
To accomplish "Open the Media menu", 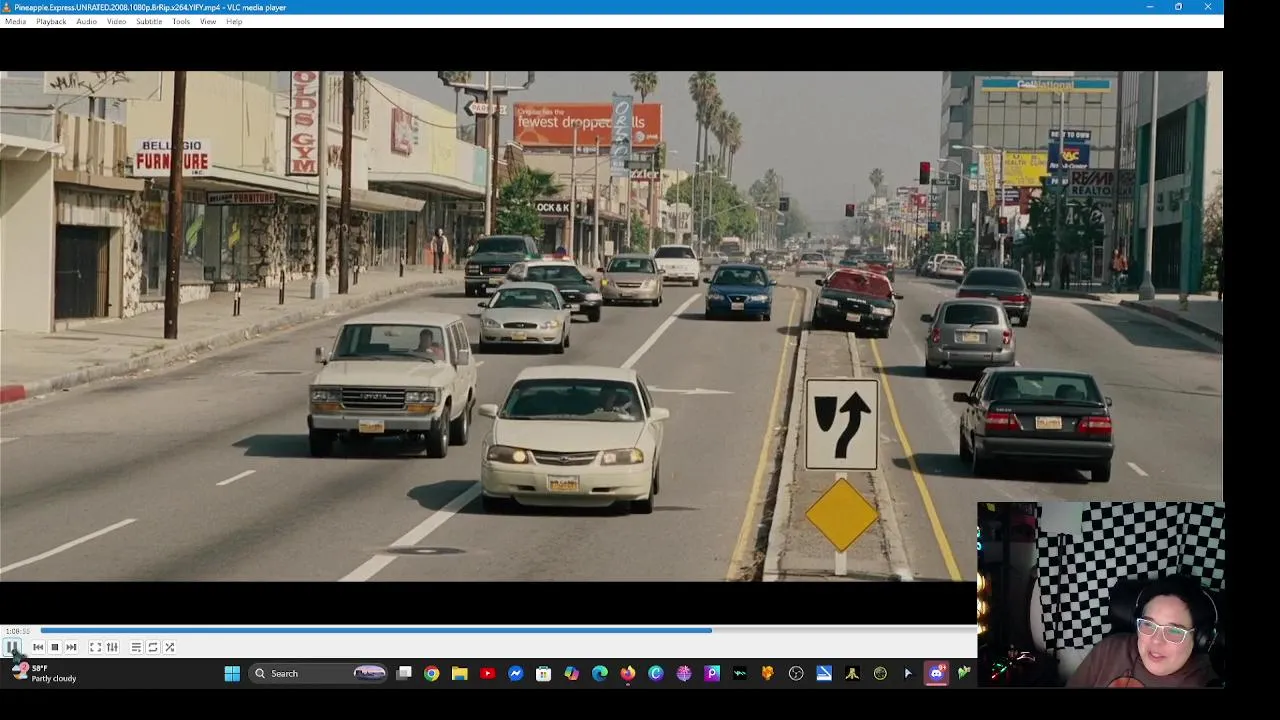I will (16, 21).
